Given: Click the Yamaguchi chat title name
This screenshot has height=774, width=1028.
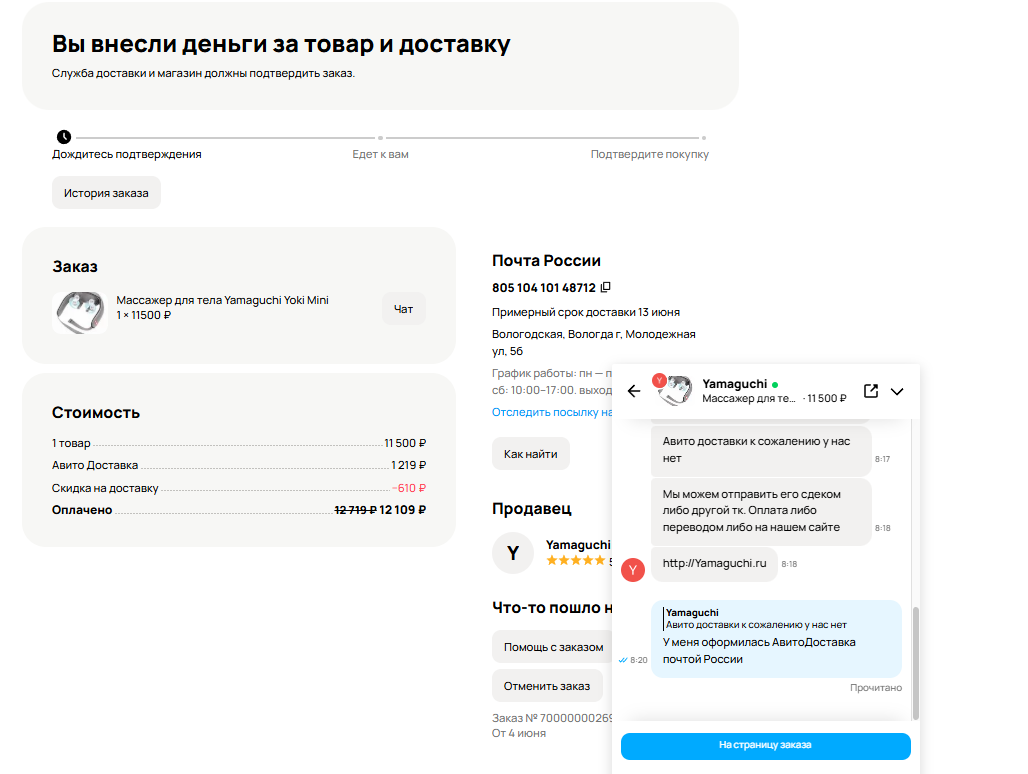Looking at the screenshot, I should pos(734,383).
